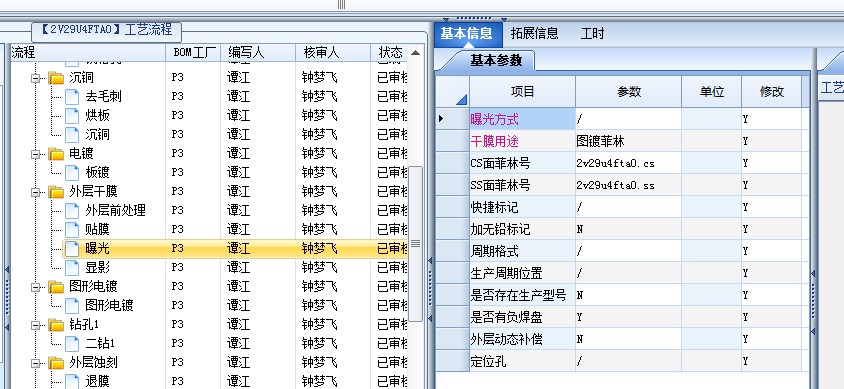The width and height of the screenshot is (844, 389).
Task: Click the 板镀 document icon
Action: [72, 173]
